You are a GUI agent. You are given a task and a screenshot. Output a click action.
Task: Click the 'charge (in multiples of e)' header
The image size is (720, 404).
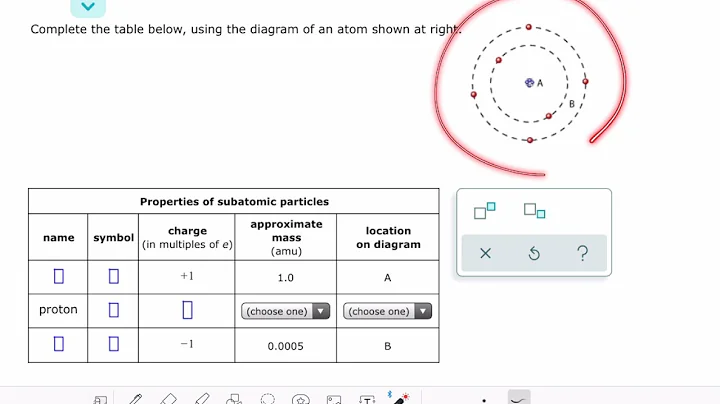[x=187, y=237]
